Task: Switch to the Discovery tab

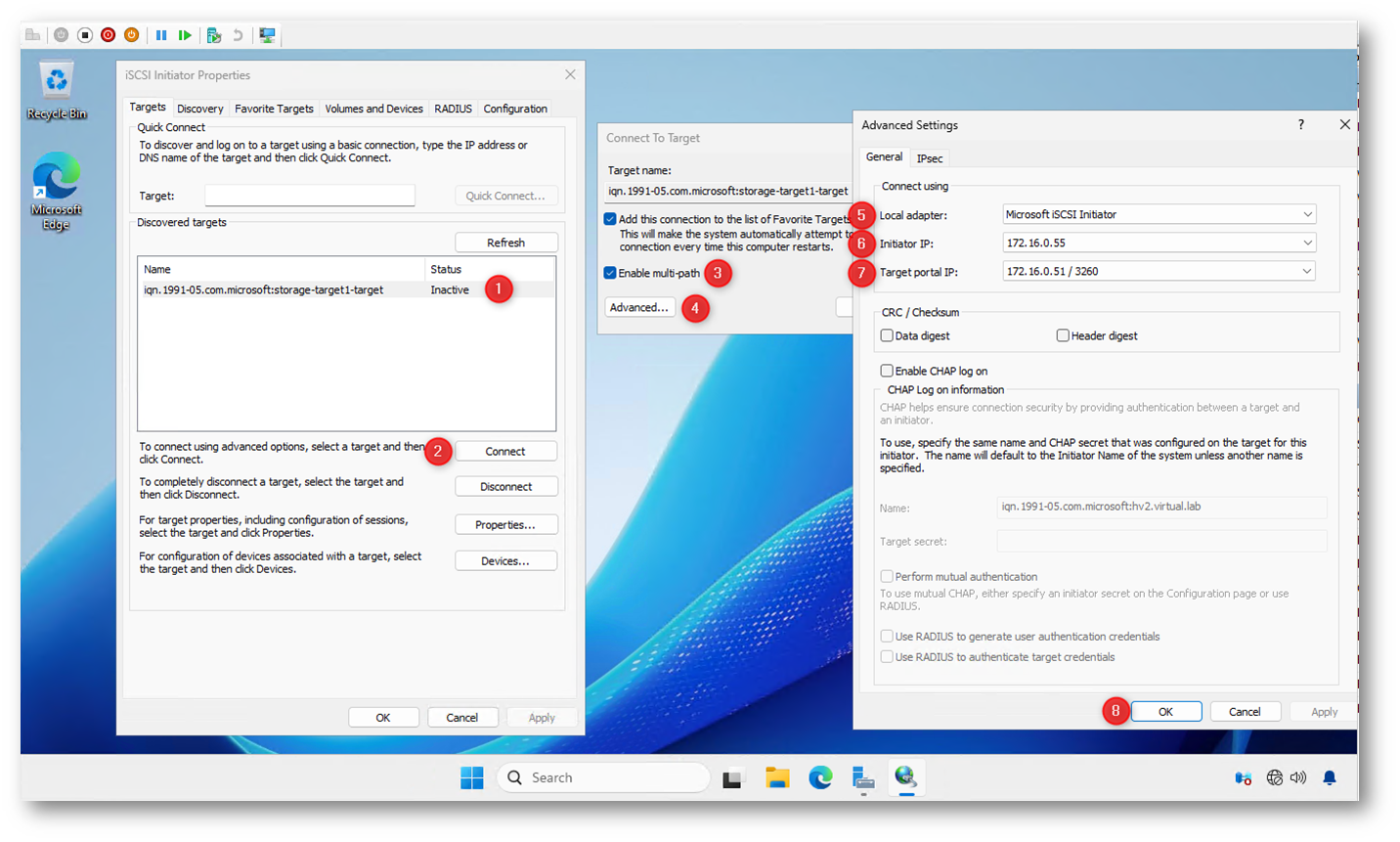Action: [x=199, y=109]
